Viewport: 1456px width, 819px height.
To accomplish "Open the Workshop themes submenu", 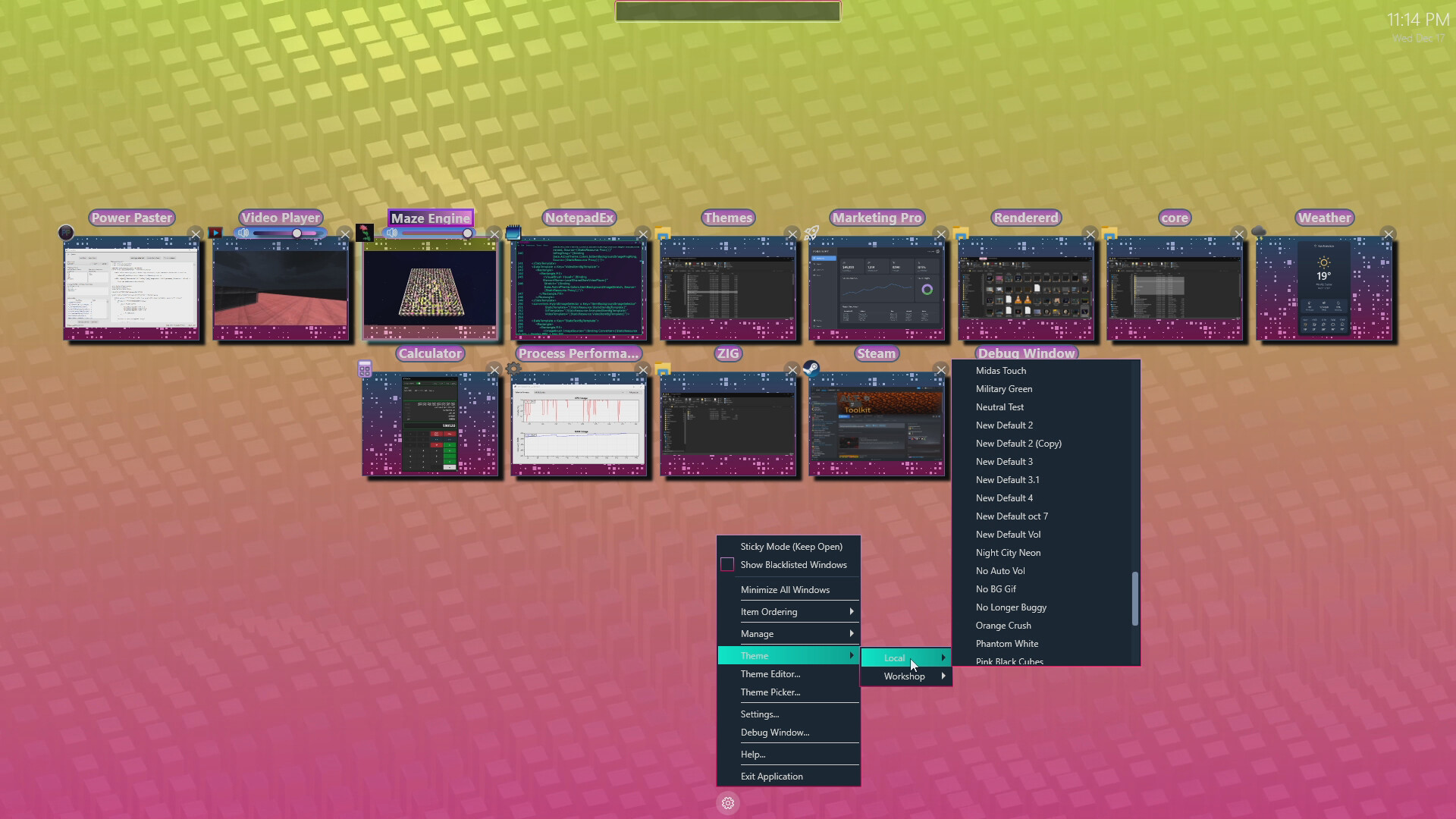I will [x=905, y=676].
